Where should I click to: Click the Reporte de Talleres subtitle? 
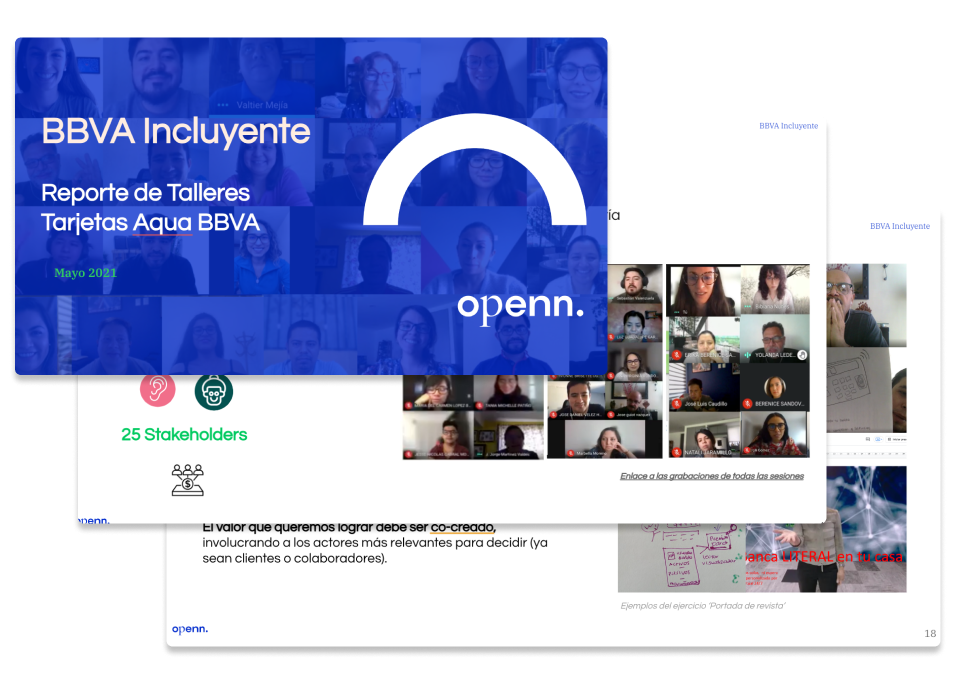(145, 193)
